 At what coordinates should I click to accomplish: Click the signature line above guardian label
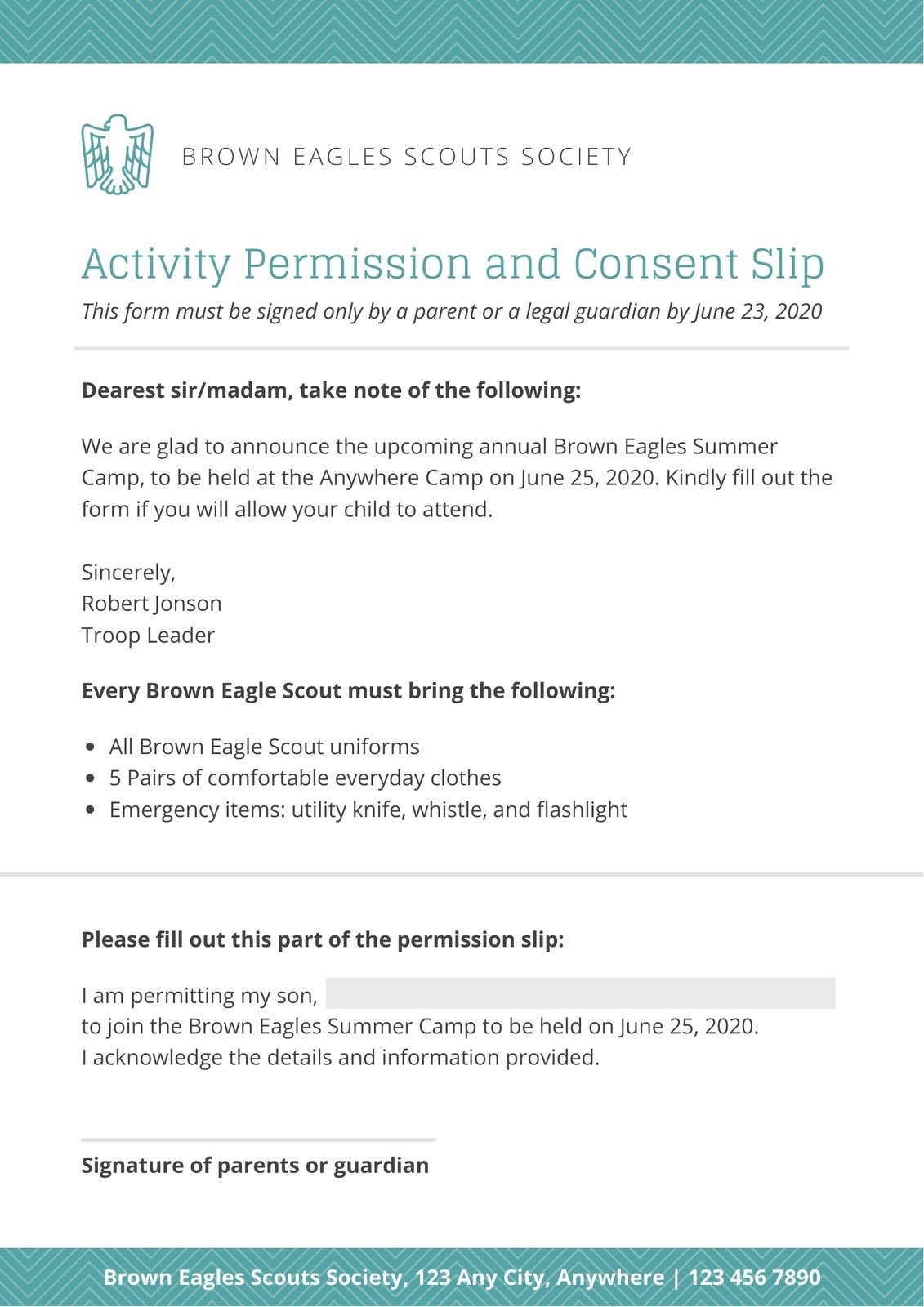(258, 1140)
